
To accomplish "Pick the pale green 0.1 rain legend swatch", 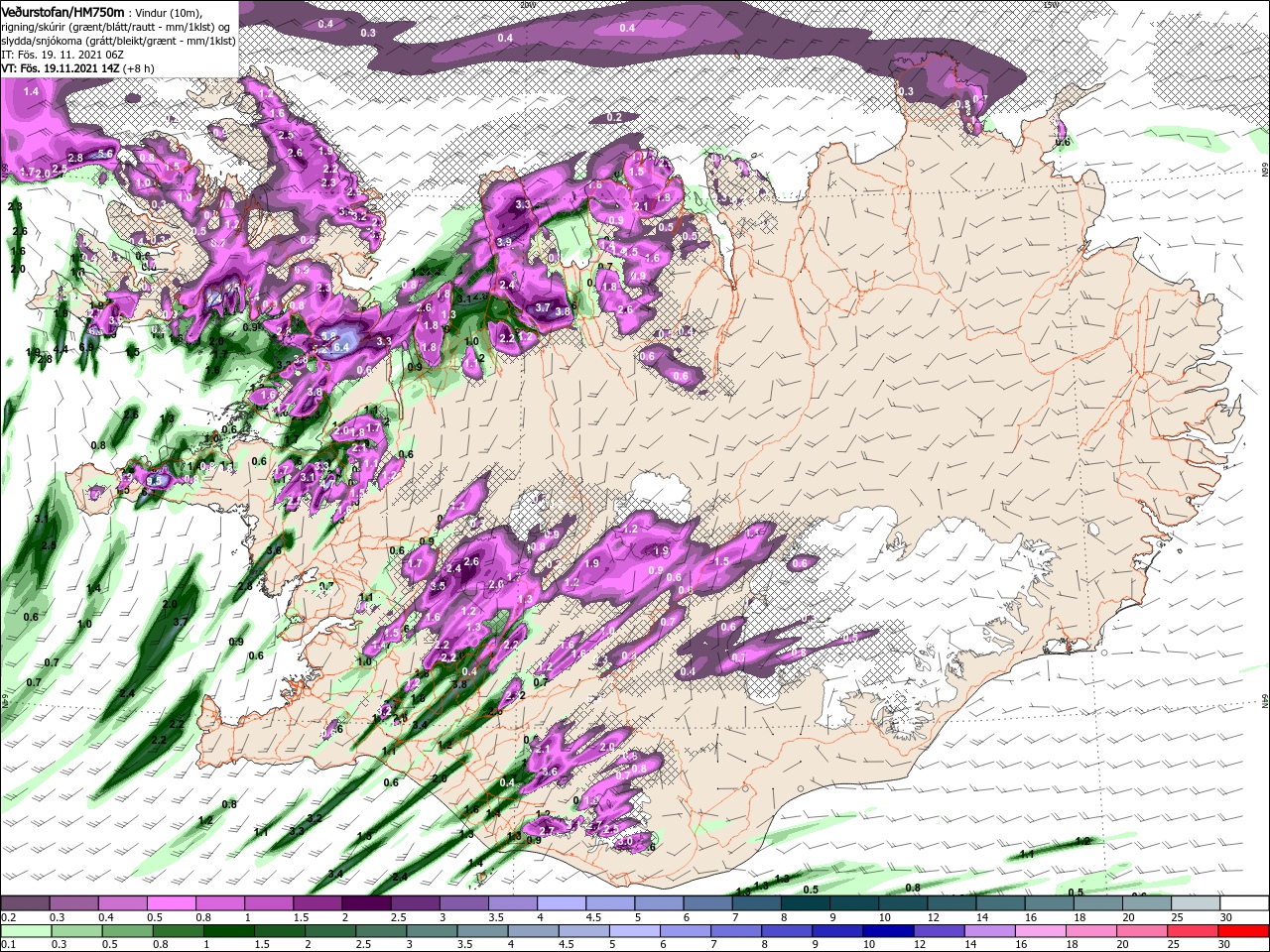I will (25, 931).
